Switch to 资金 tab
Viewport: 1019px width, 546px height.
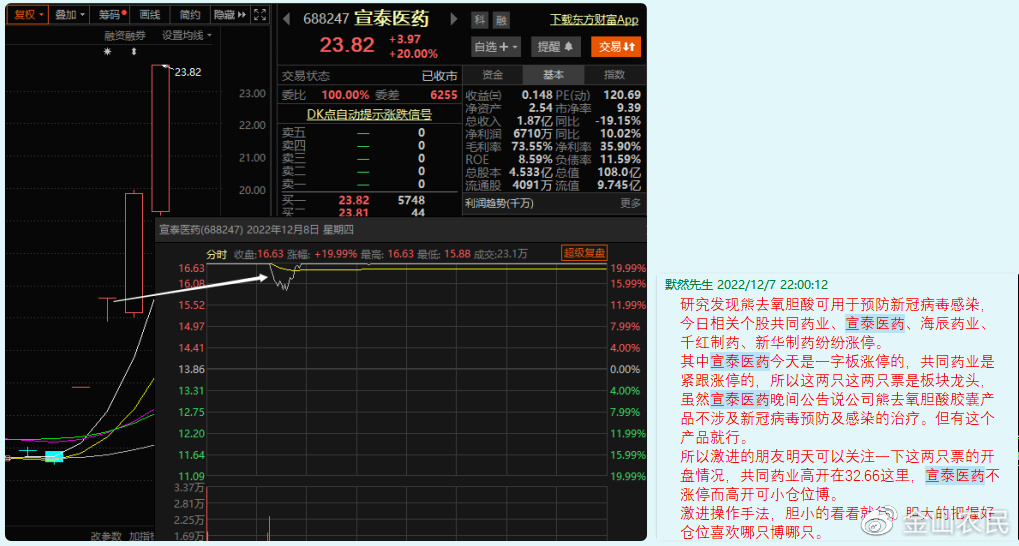pyautogui.click(x=493, y=75)
